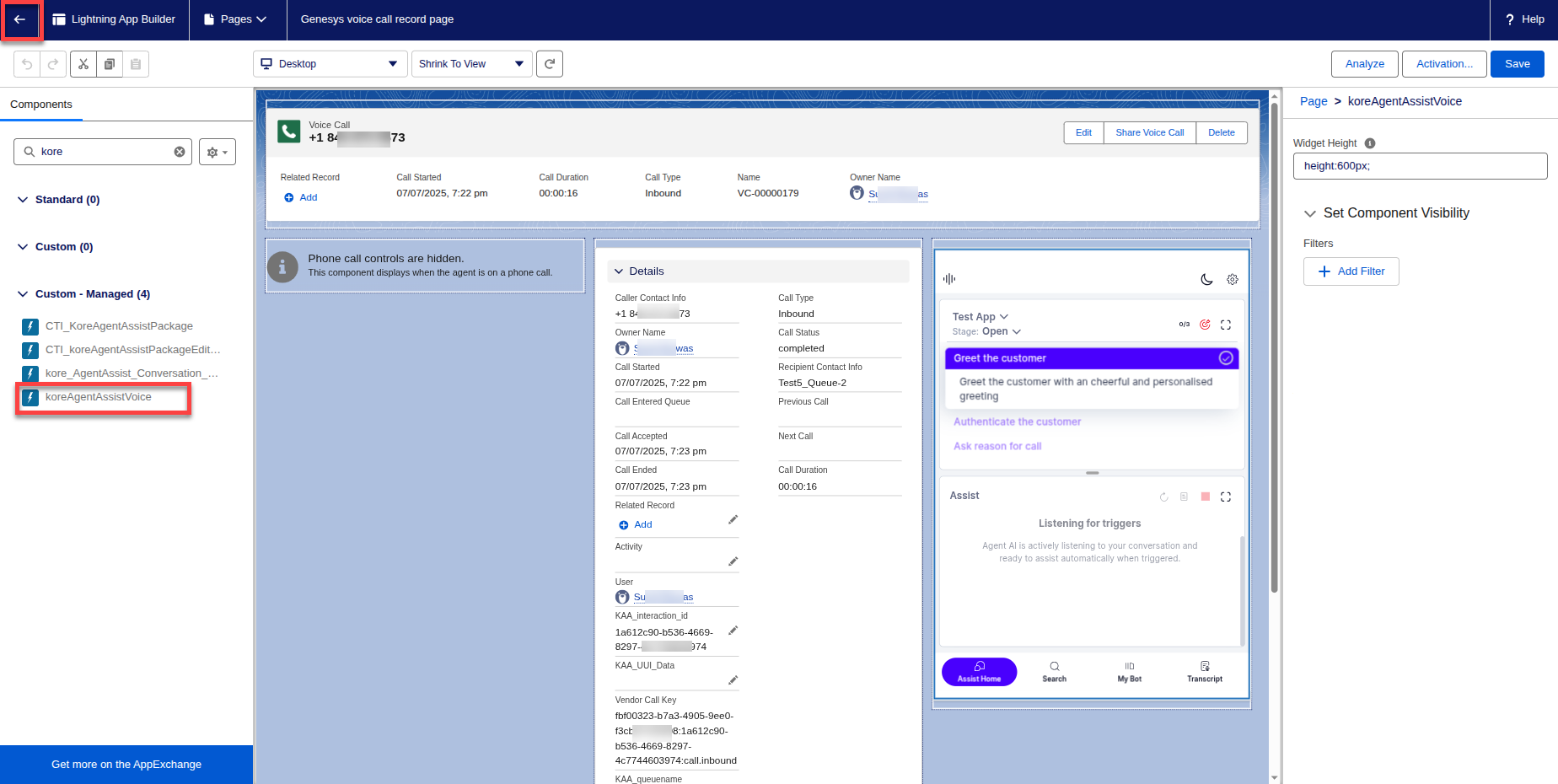
Task: Click Page breadcrumb link
Action: pyautogui.click(x=1314, y=101)
